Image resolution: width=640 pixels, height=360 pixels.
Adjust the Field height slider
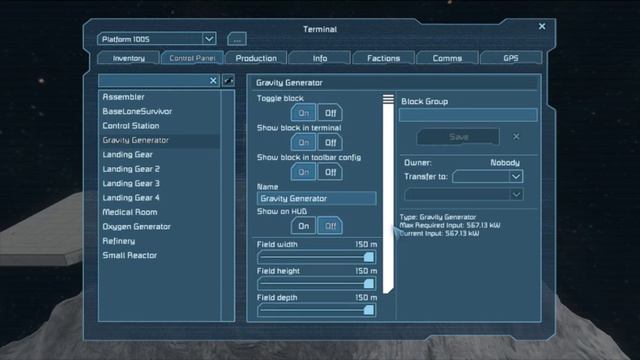pyautogui.click(x=316, y=284)
